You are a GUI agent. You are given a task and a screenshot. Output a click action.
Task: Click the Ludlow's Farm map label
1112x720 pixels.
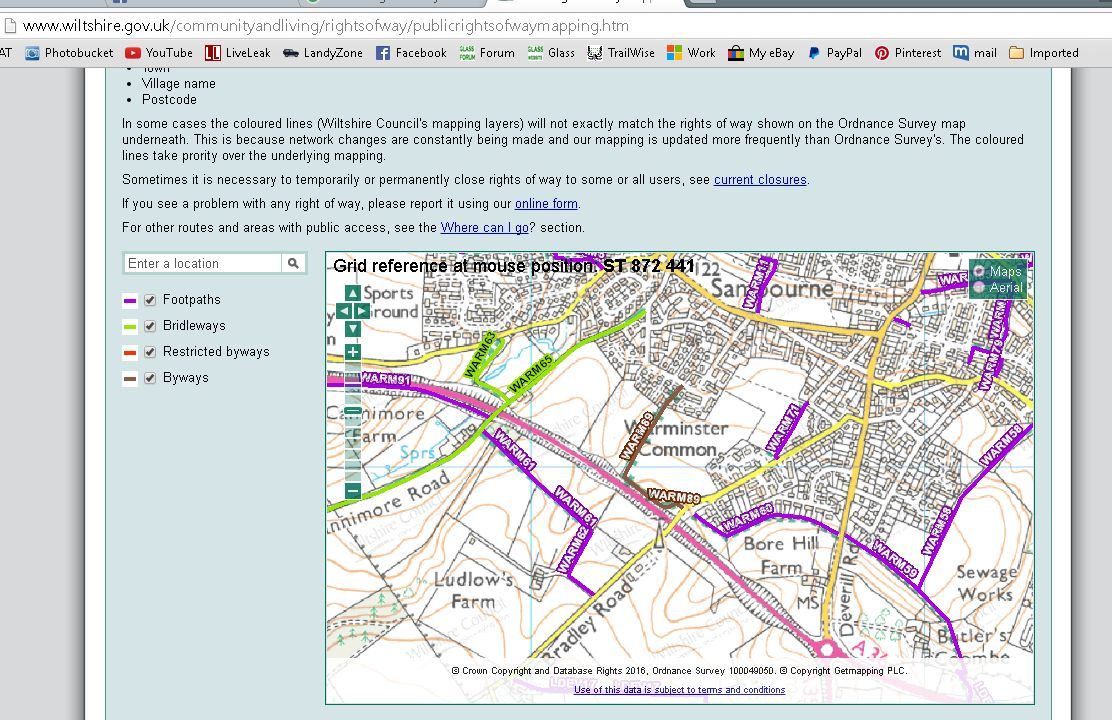[473, 590]
